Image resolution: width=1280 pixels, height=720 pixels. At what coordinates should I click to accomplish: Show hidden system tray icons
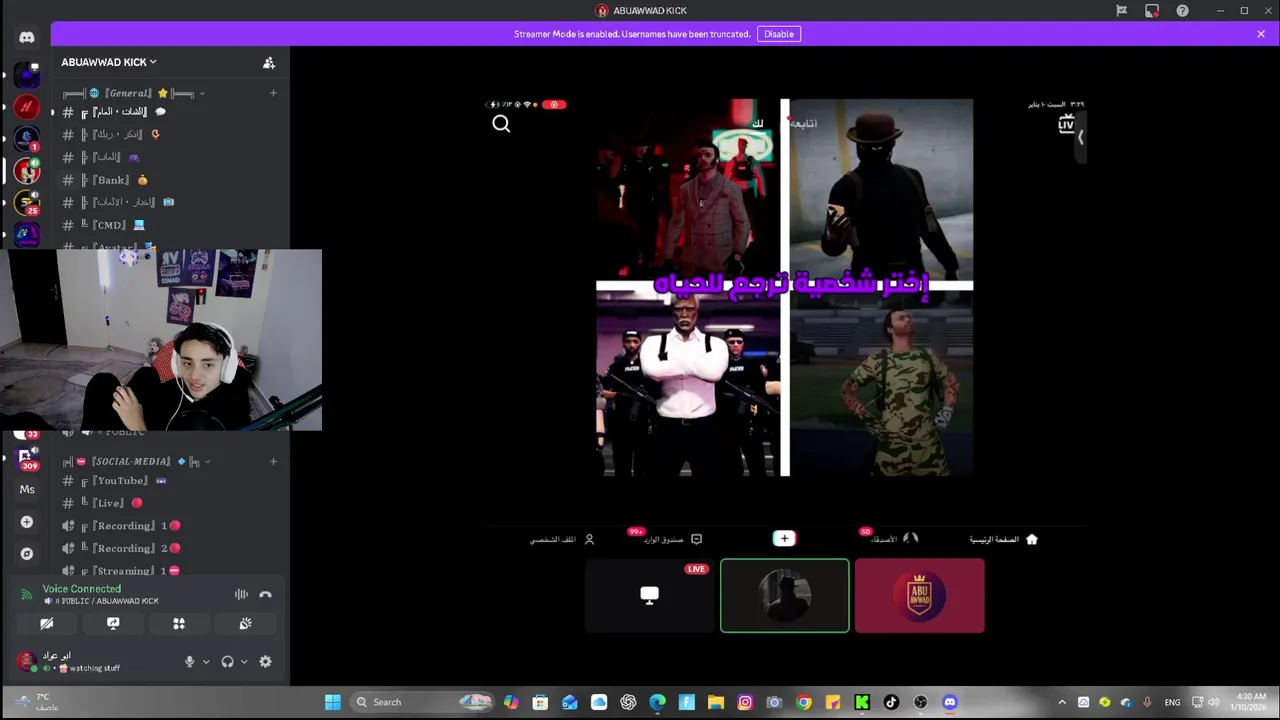point(1062,702)
